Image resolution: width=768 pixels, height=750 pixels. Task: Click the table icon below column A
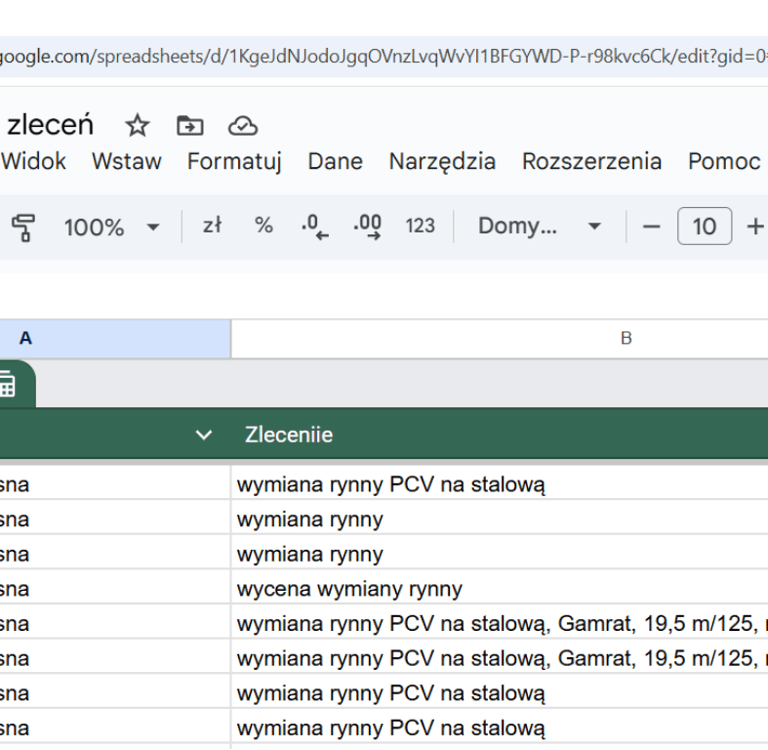(x=8, y=385)
